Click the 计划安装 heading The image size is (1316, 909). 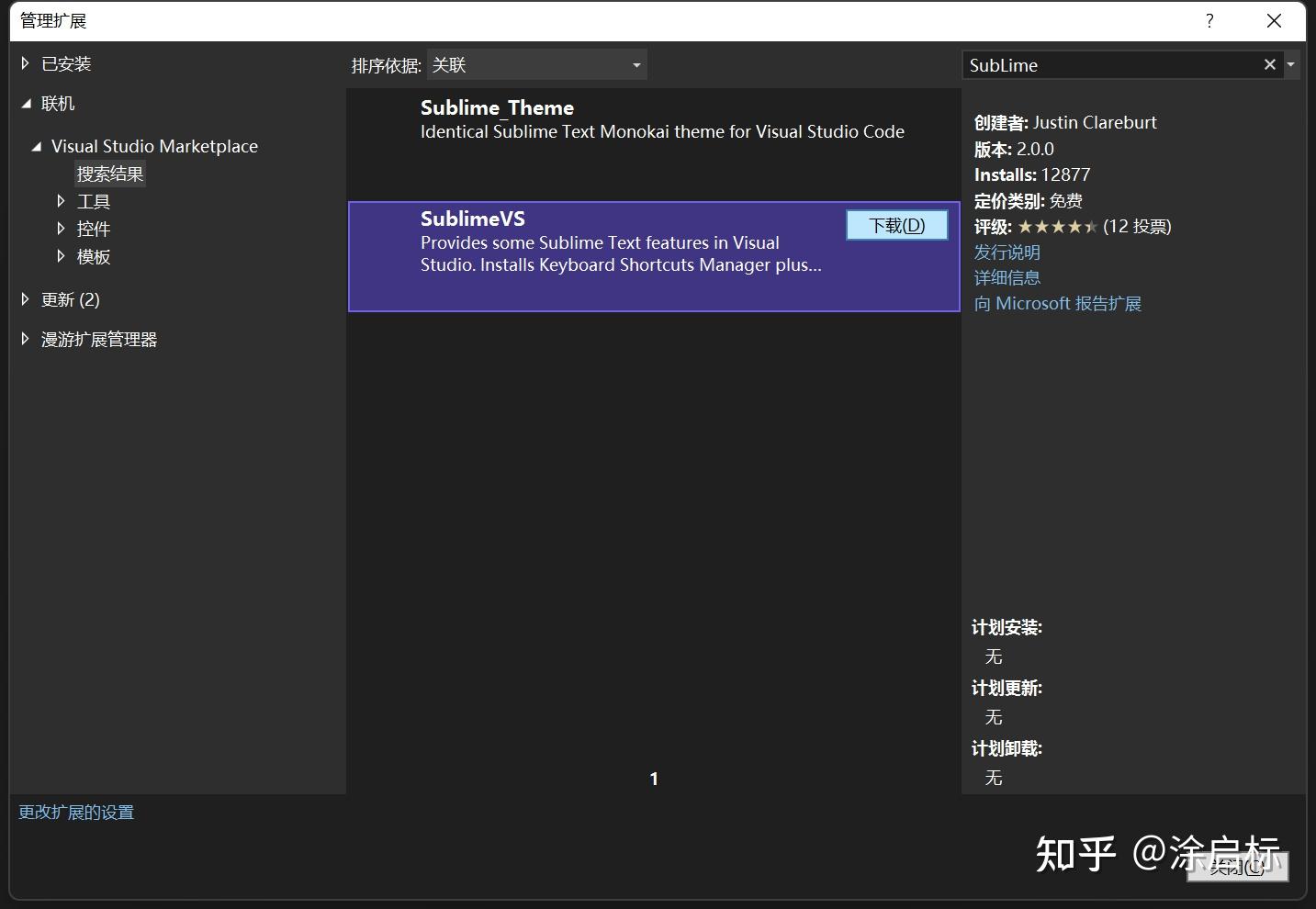click(1007, 627)
